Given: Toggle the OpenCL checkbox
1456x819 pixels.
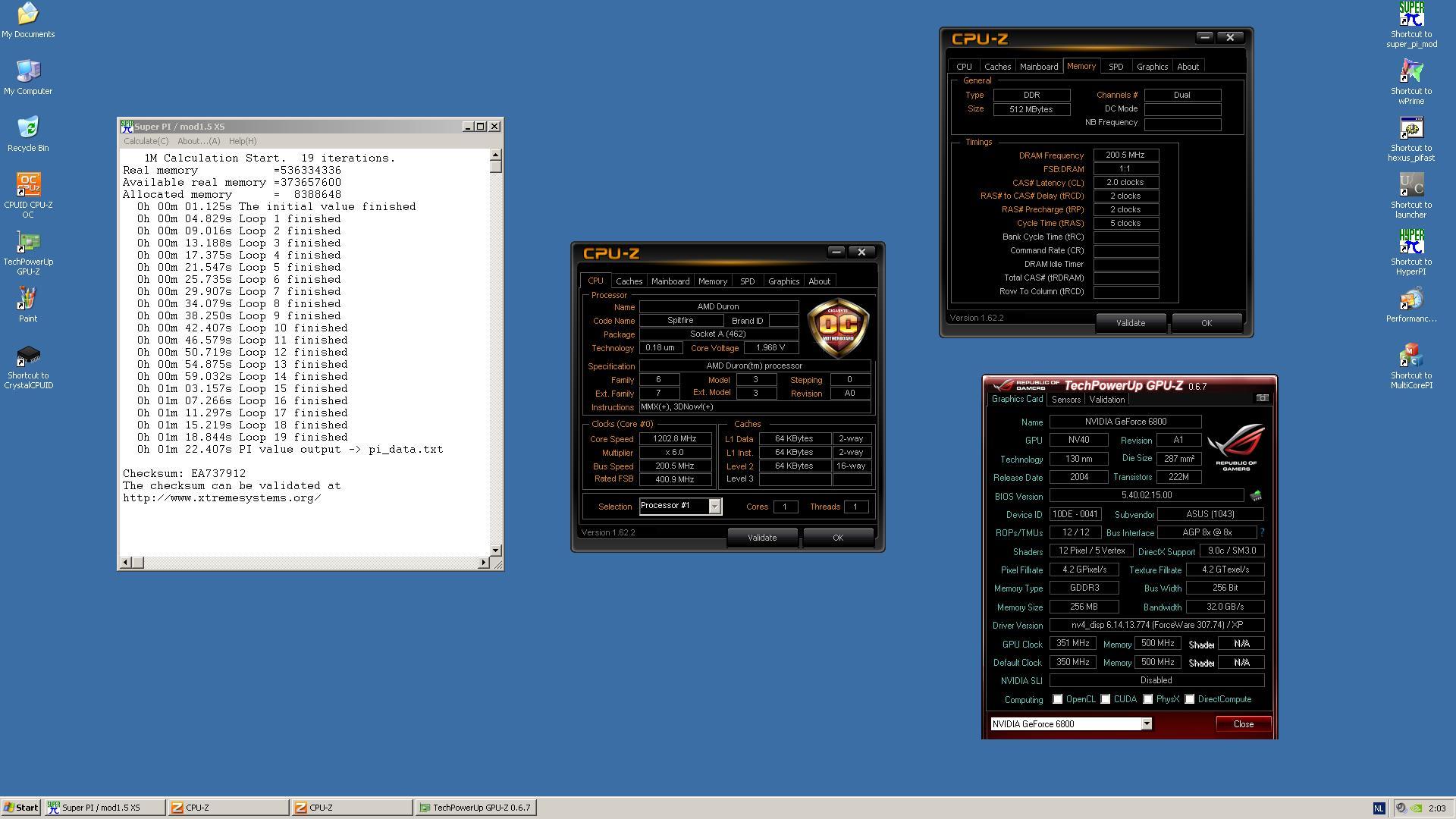Looking at the screenshot, I should click(x=1057, y=699).
